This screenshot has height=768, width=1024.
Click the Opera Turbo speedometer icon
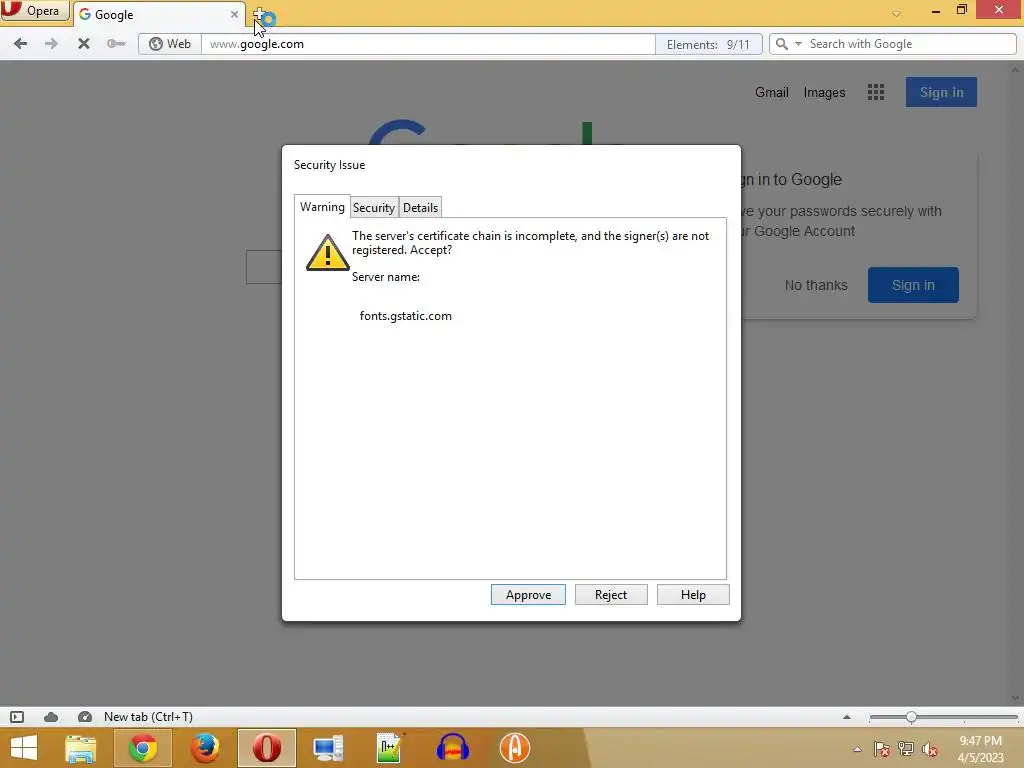pos(85,716)
